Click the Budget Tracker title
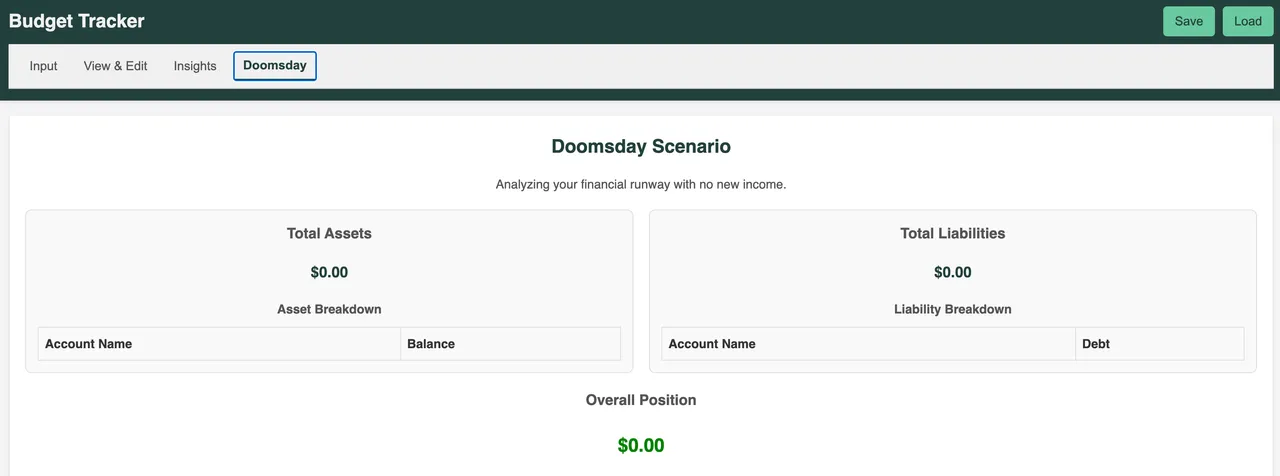 [x=77, y=21]
